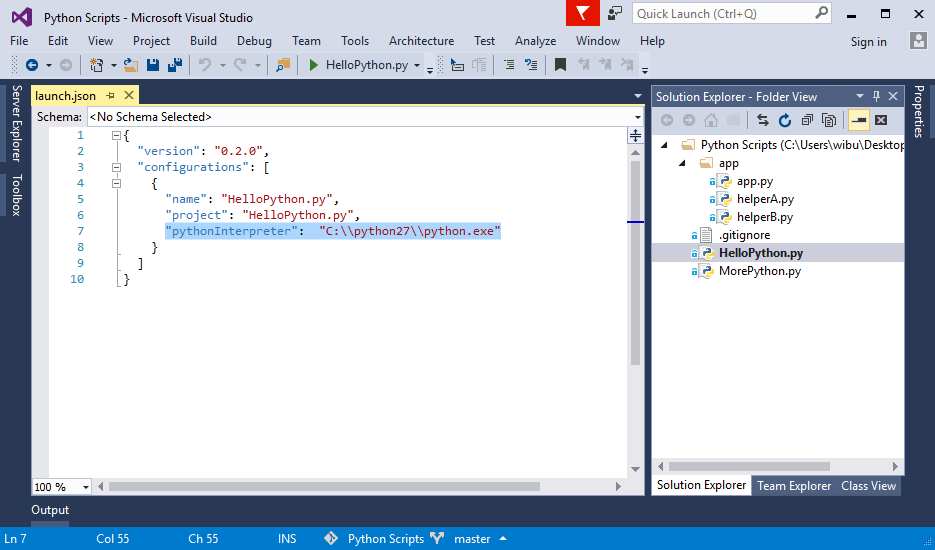Image resolution: width=935 pixels, height=550 pixels.
Task: Open the New Project toolbar icon
Action: point(97,65)
